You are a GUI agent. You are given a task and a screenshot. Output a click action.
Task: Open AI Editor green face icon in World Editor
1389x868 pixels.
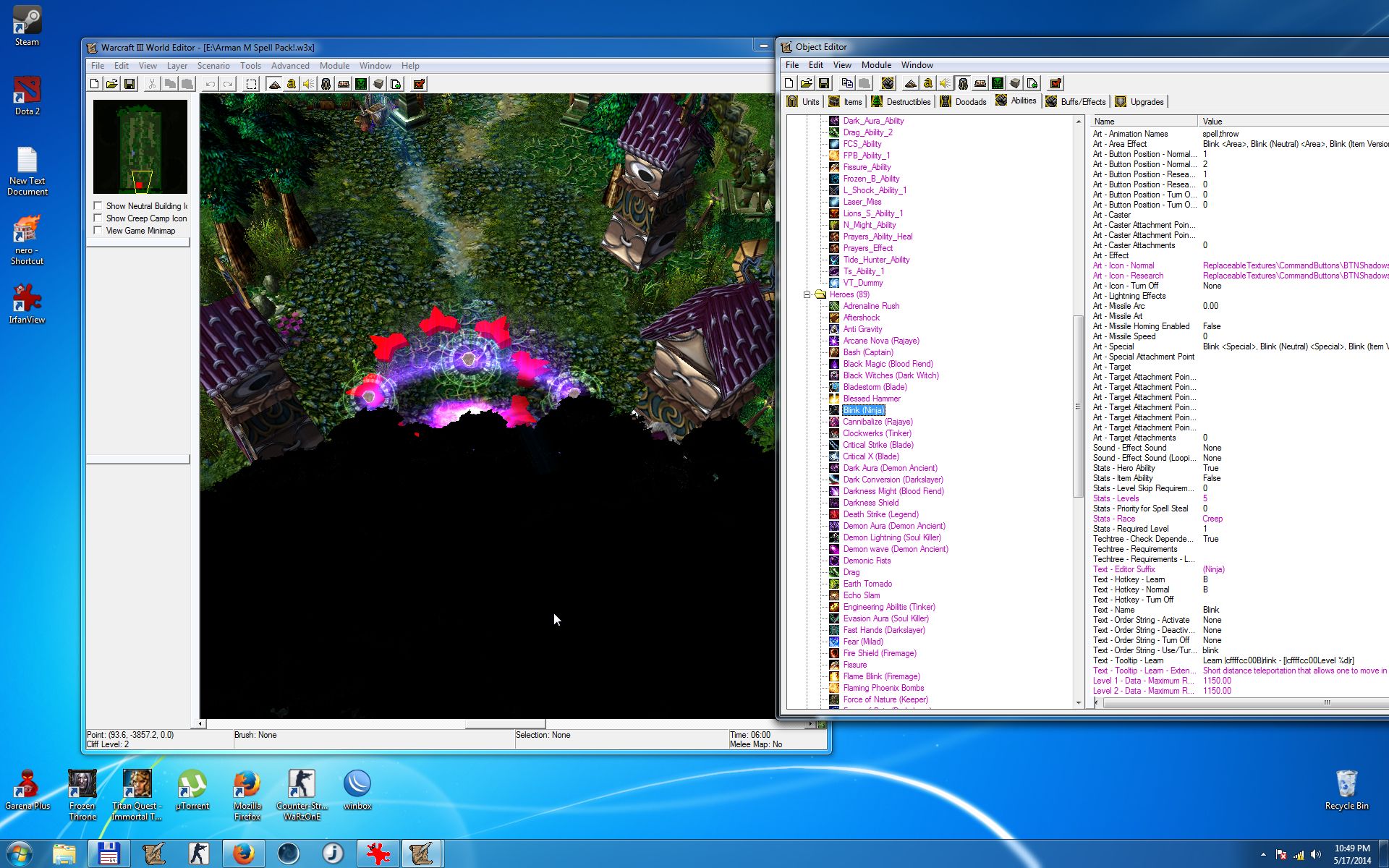361,84
